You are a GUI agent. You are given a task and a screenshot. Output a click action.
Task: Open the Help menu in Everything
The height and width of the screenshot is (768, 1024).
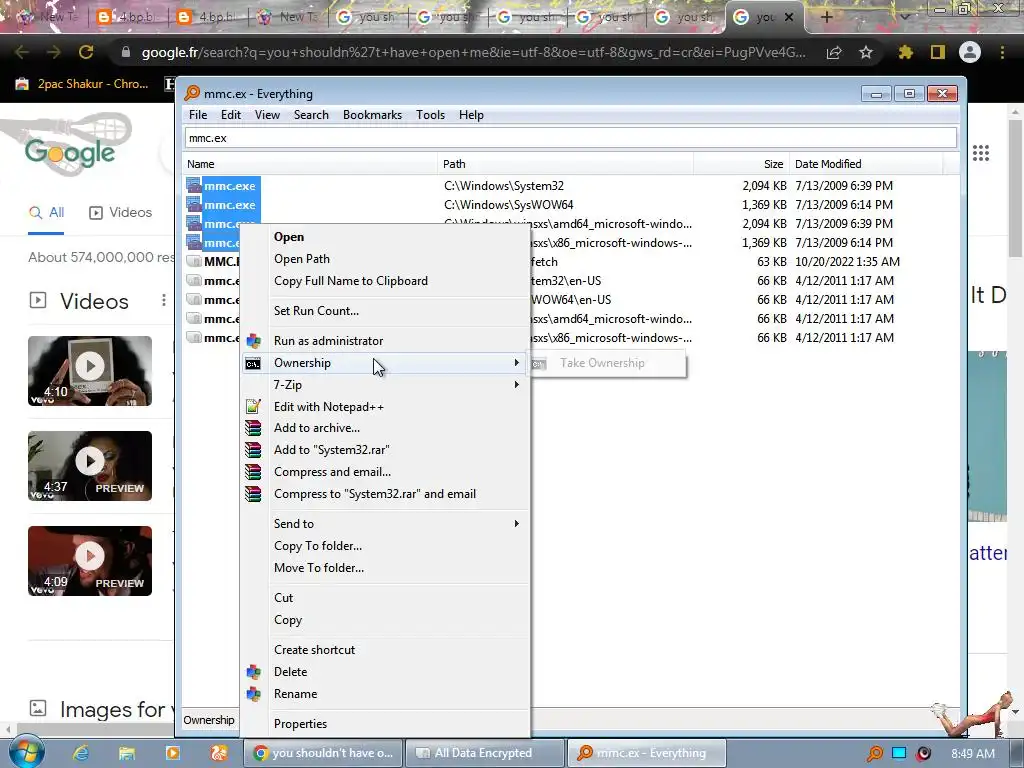[471, 115]
